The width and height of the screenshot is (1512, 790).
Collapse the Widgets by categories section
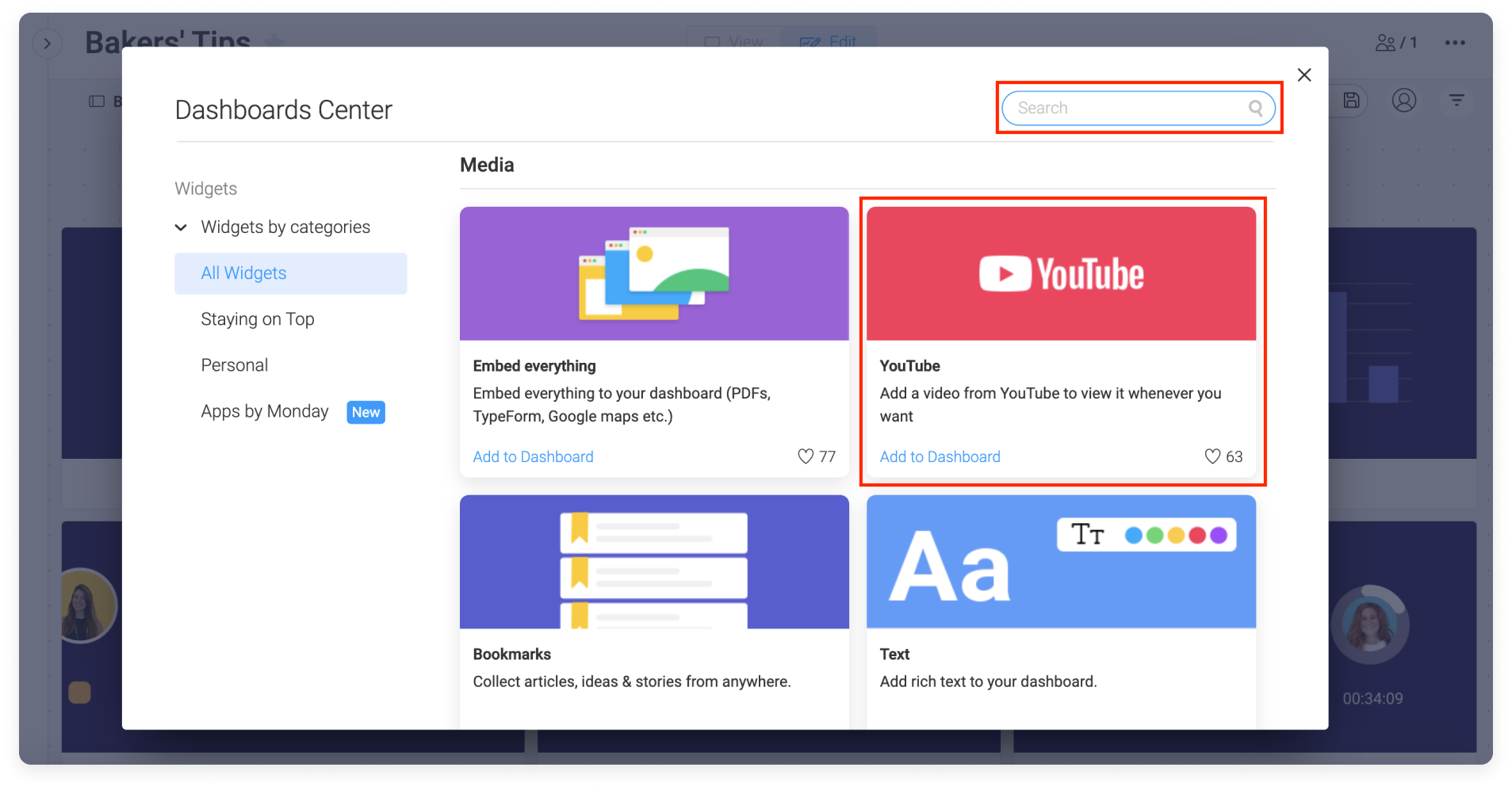(181, 227)
